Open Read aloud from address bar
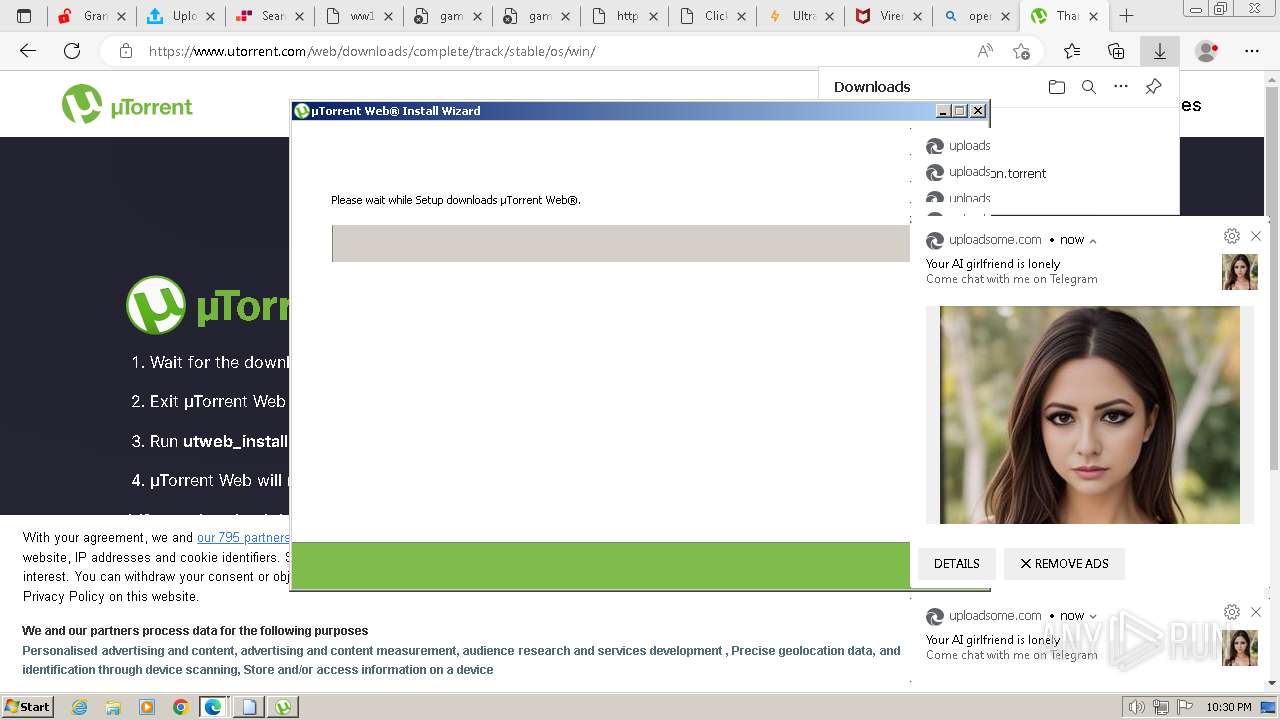Image resolution: width=1280 pixels, height=720 pixels. (985, 51)
